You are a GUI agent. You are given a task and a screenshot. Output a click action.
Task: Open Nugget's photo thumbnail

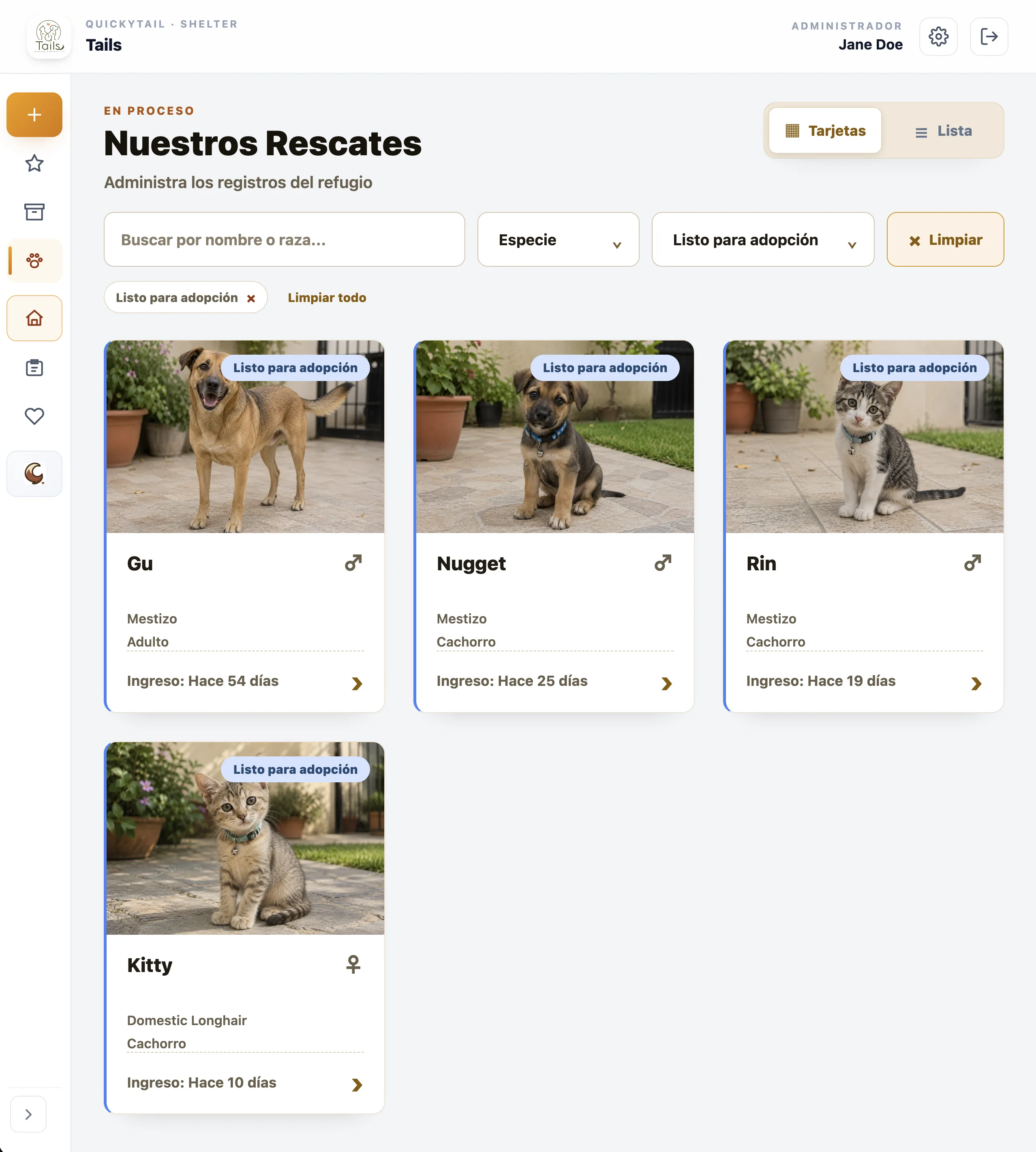554,437
